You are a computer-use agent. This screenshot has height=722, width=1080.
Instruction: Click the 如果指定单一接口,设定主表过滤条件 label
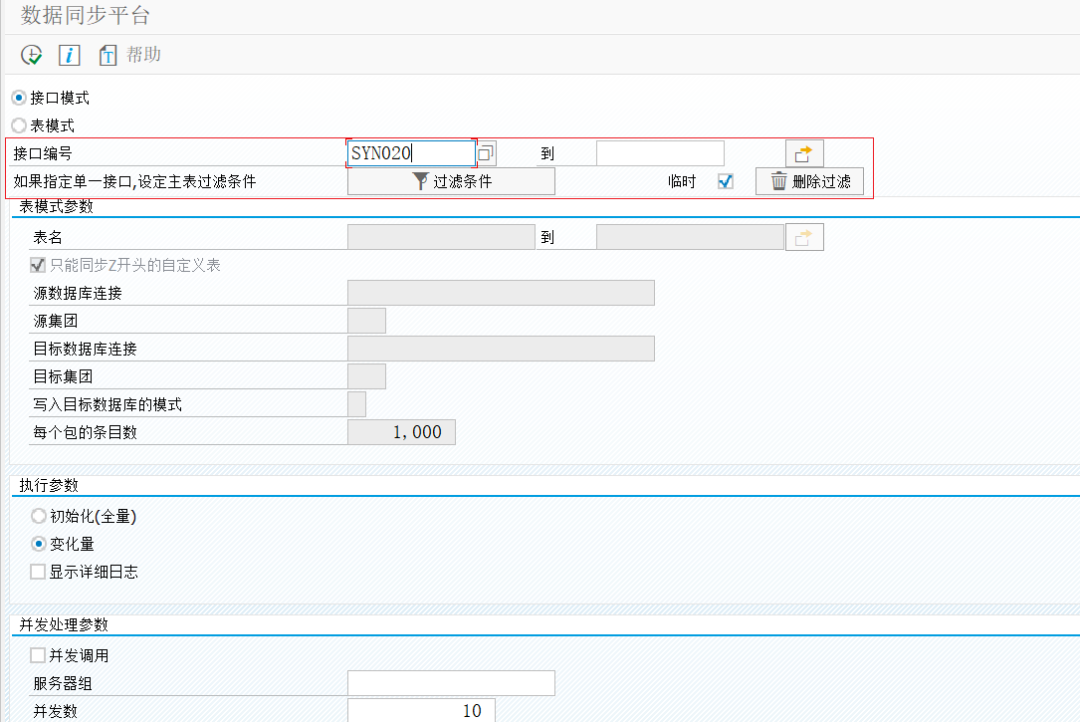[x=134, y=181]
